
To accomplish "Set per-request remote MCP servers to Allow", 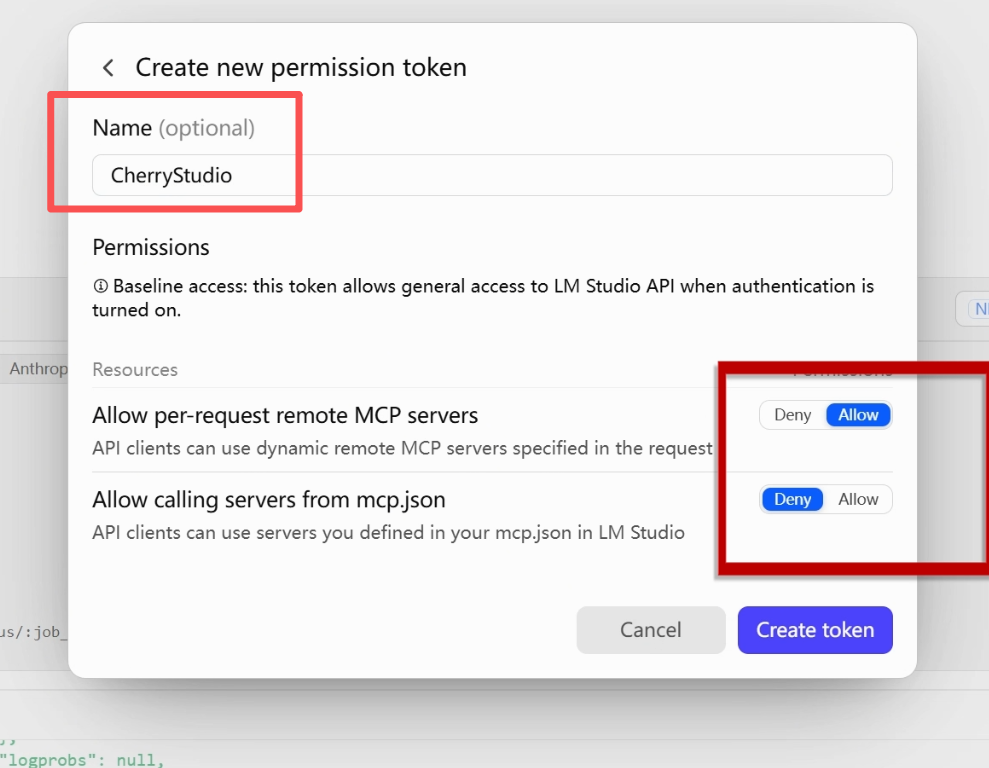I will click(858, 415).
